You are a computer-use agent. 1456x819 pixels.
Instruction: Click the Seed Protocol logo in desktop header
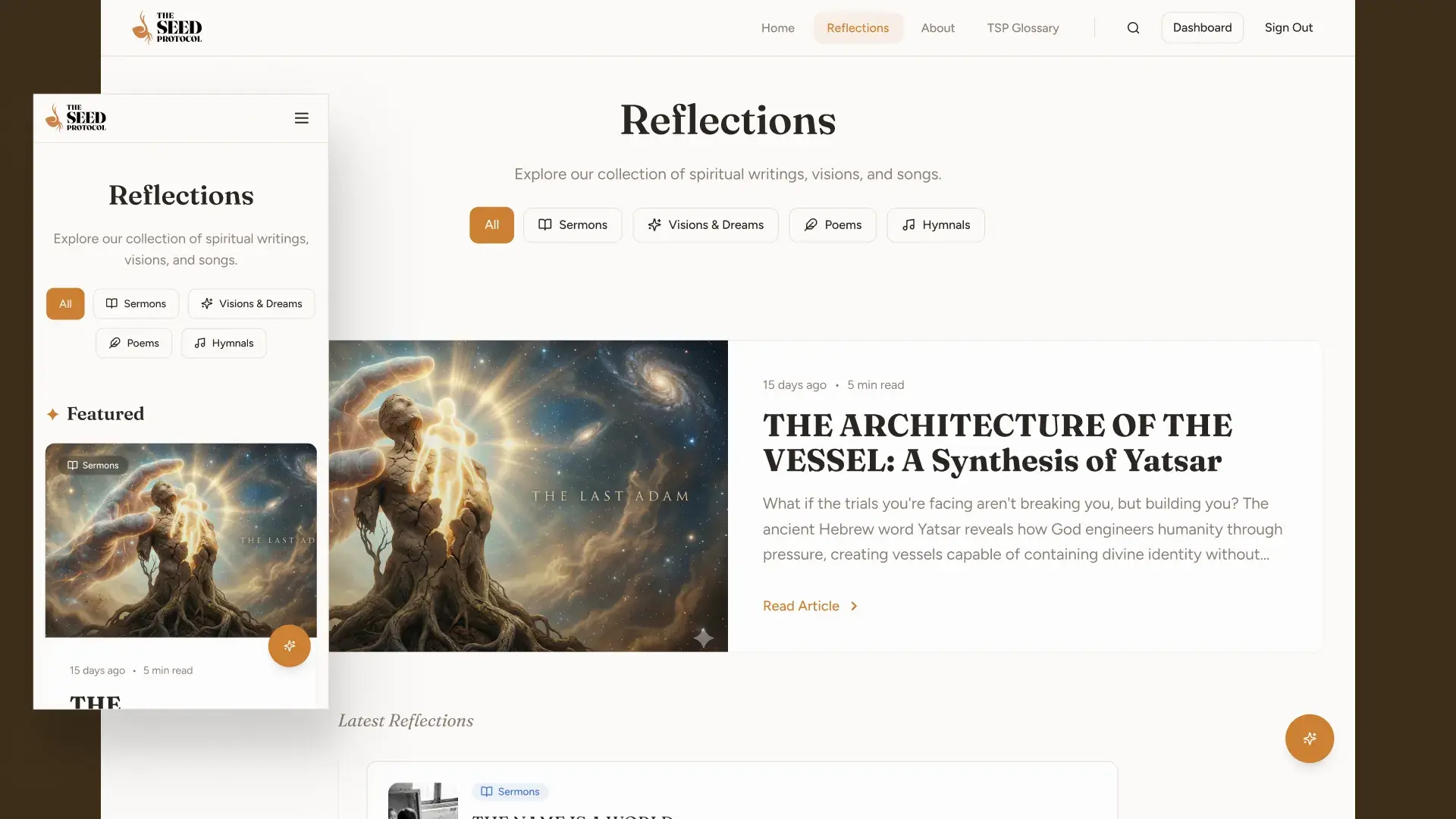167,27
